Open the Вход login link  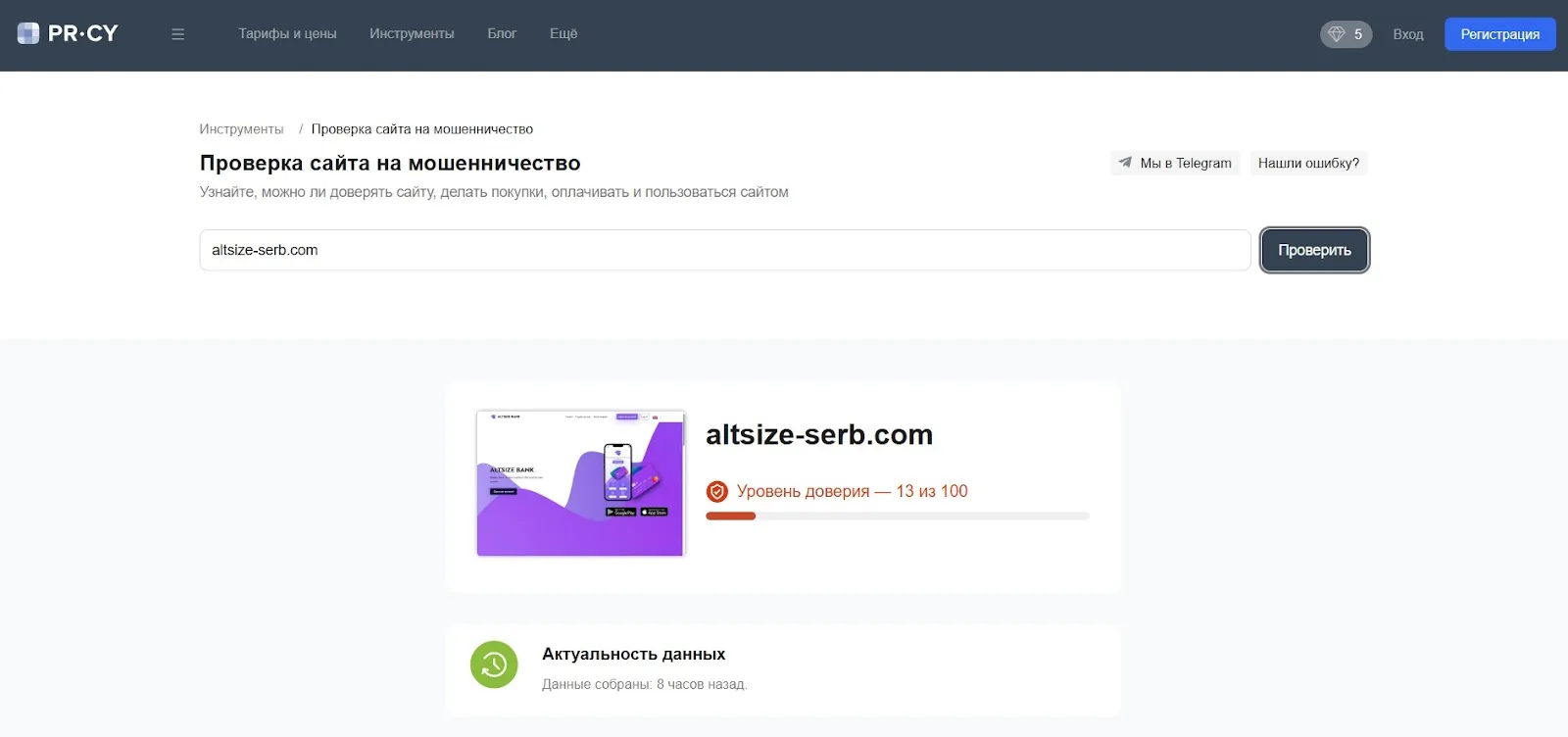(1408, 34)
